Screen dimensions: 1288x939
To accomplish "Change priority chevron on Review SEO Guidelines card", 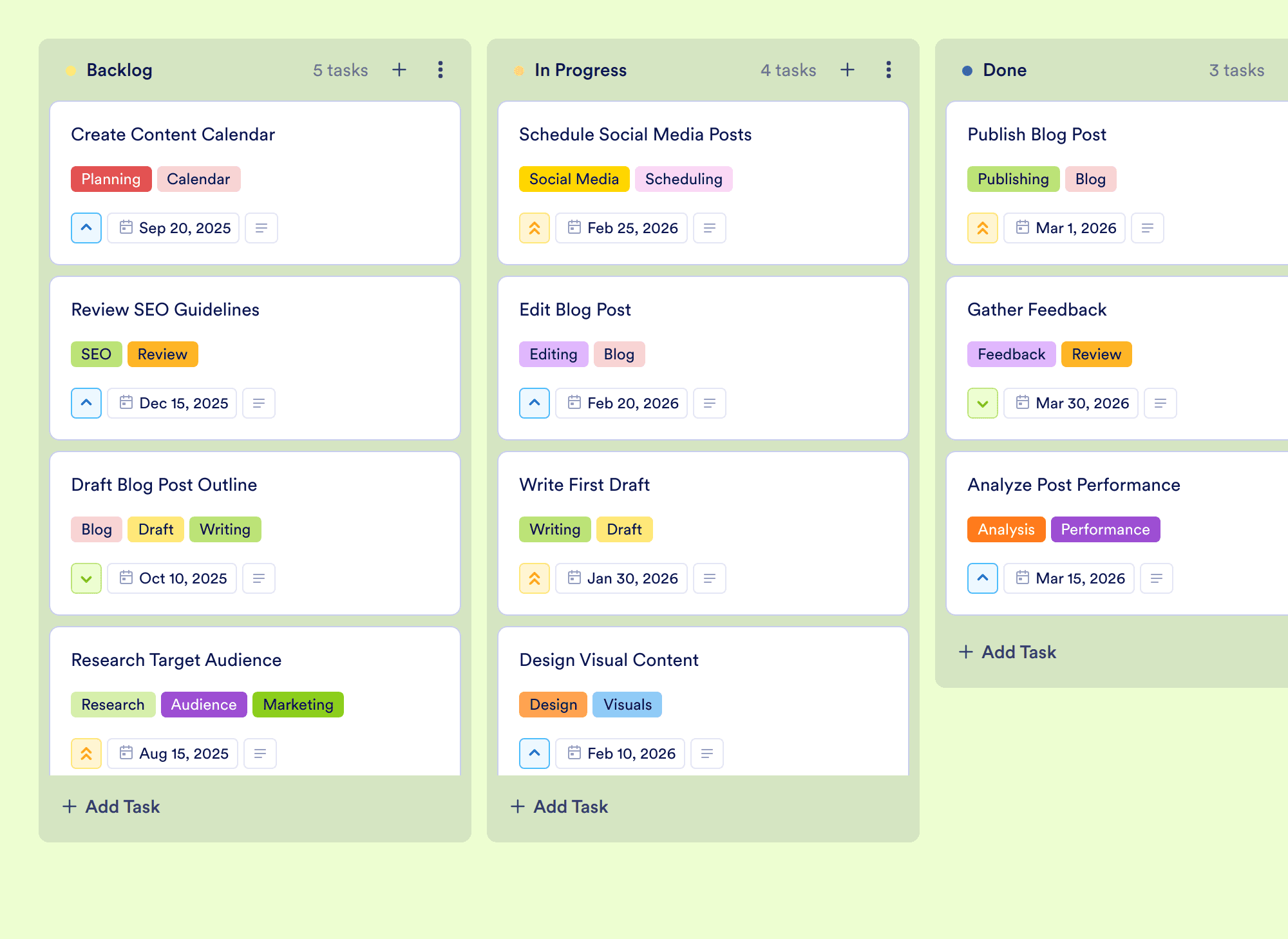I will click(x=86, y=403).
